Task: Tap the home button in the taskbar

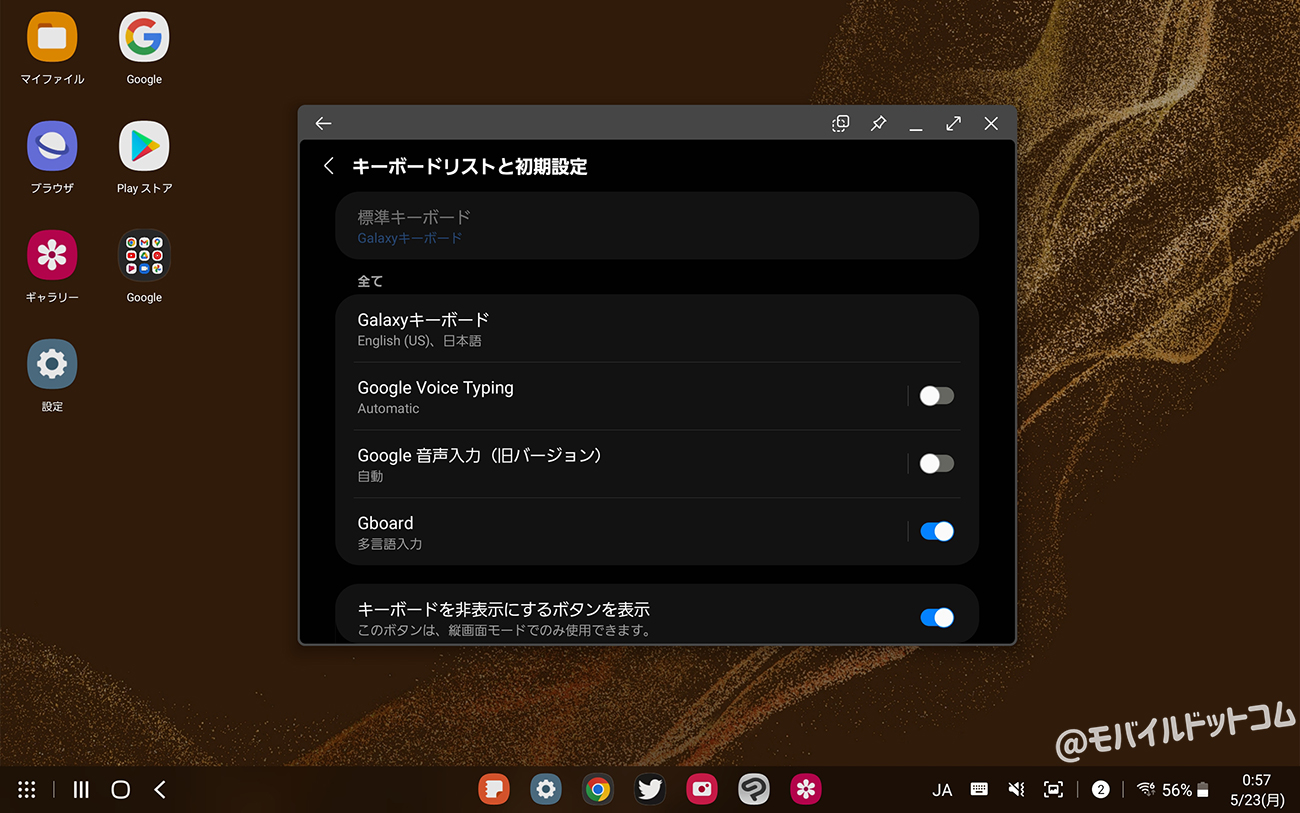Action: [121, 789]
